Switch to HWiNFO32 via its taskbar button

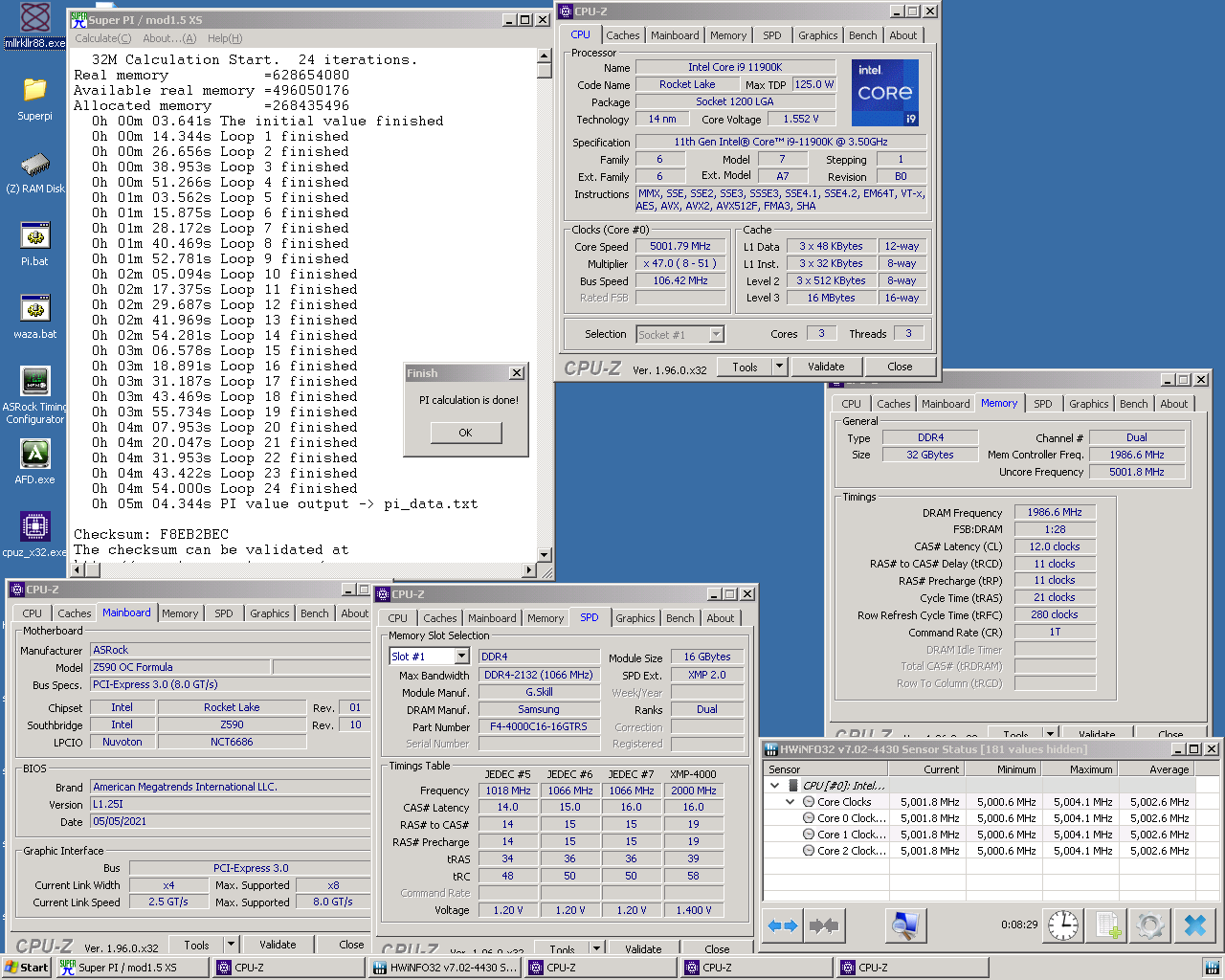[446, 968]
